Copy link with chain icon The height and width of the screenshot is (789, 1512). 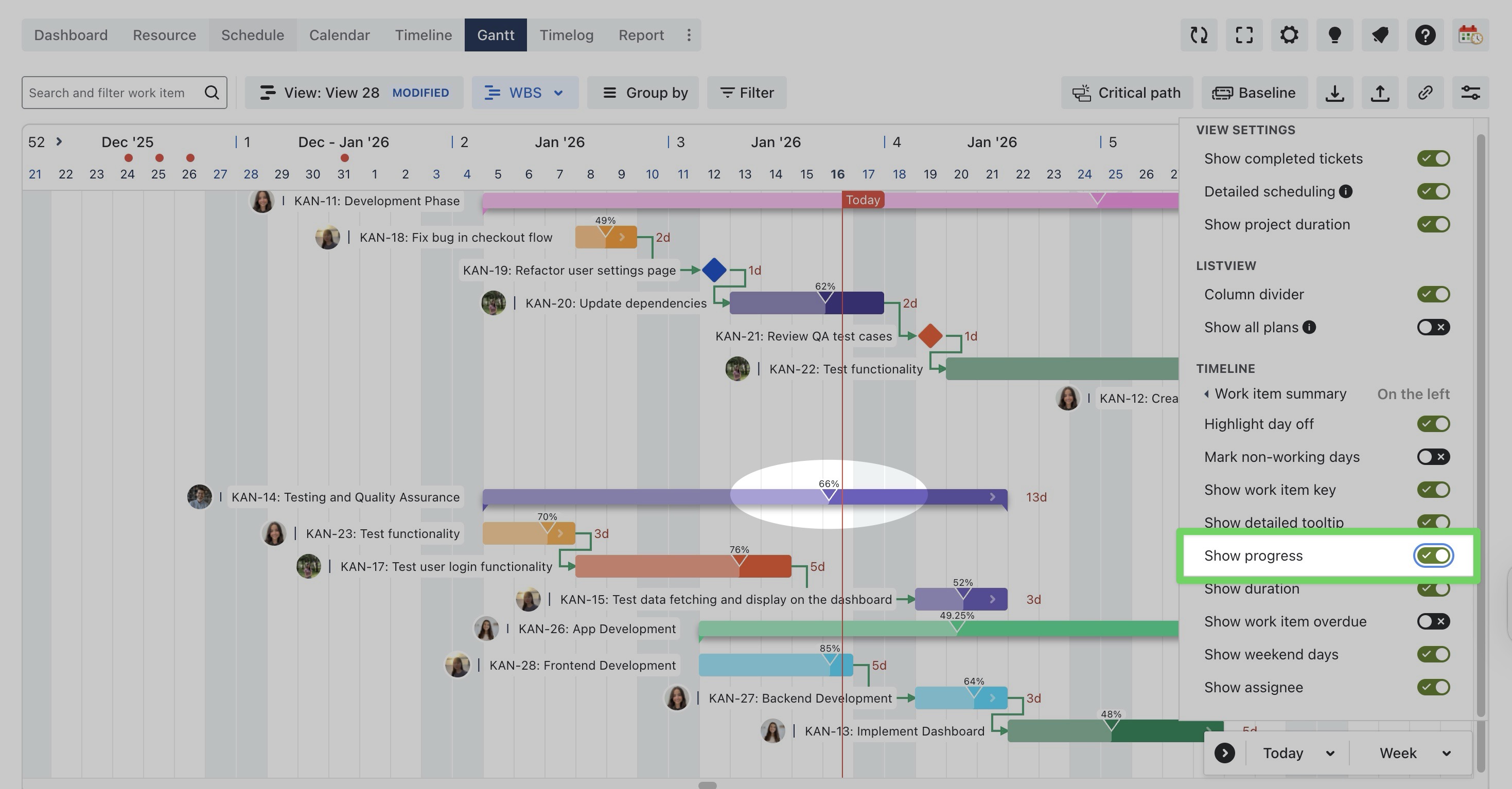[1425, 93]
